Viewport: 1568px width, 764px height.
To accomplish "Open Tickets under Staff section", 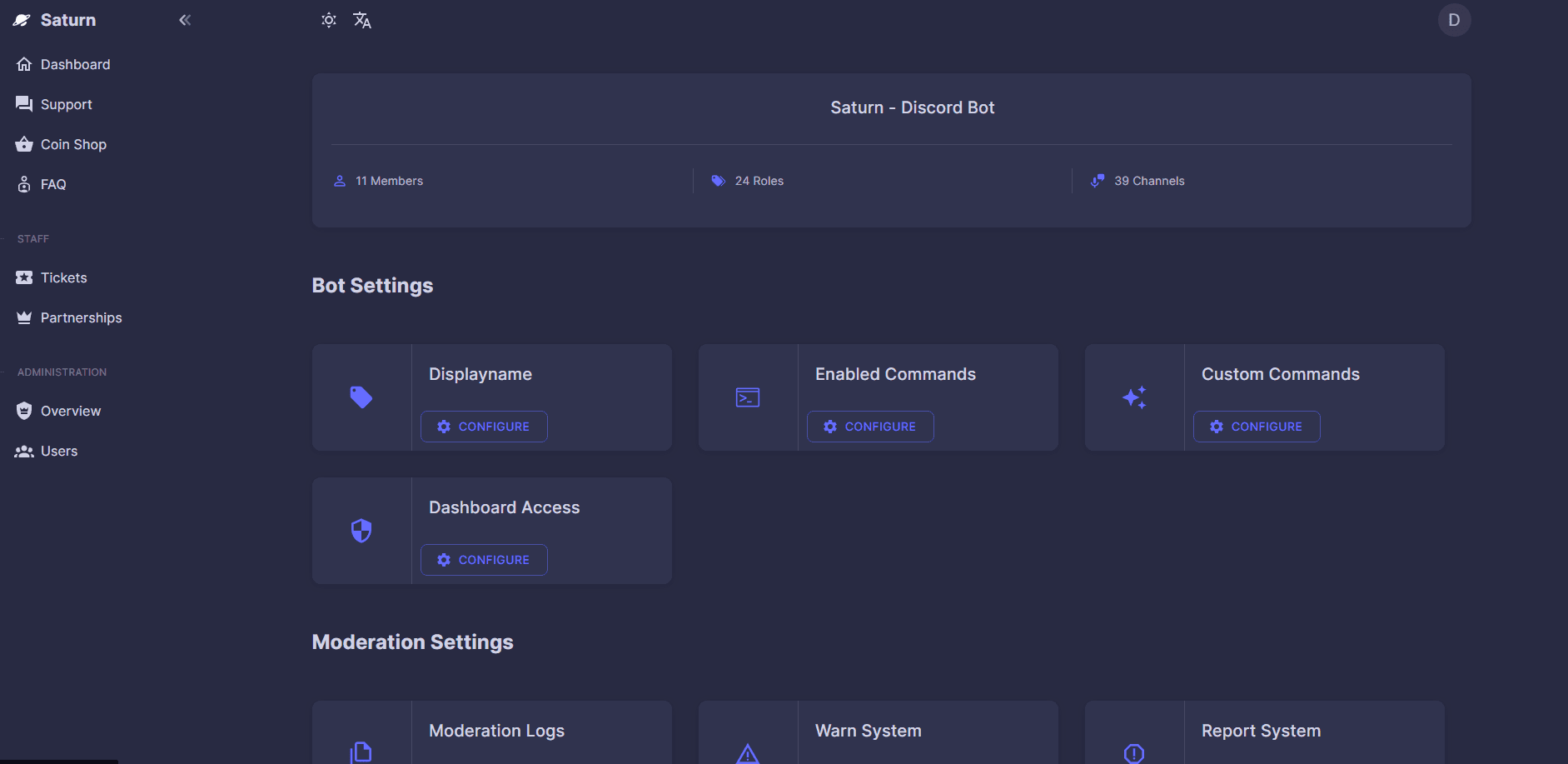I will [x=63, y=277].
